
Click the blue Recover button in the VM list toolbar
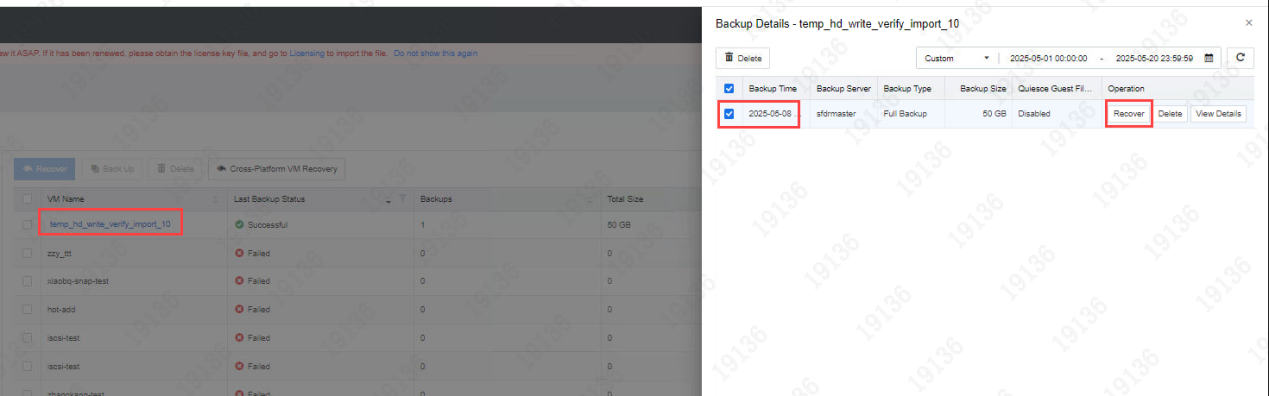coord(45,169)
